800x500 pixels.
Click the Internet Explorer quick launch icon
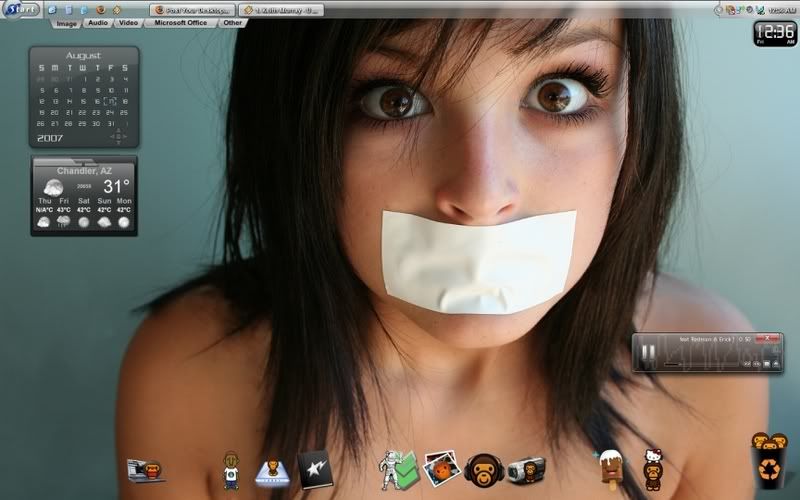pyautogui.click(x=52, y=10)
